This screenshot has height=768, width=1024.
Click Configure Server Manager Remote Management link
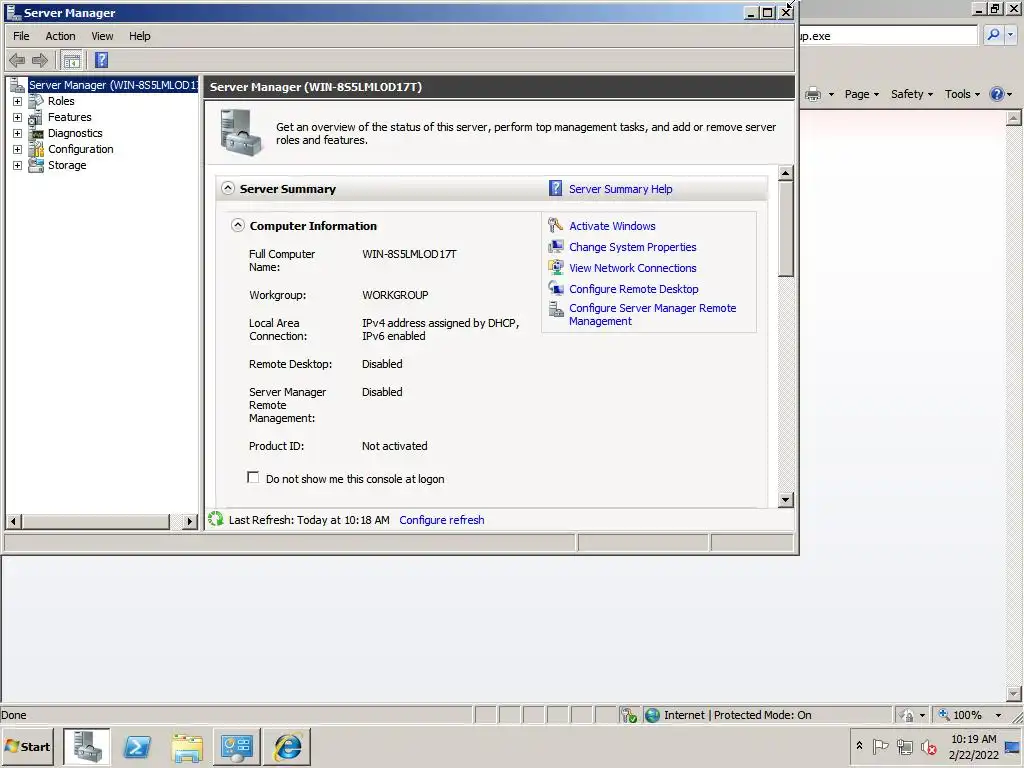652,314
